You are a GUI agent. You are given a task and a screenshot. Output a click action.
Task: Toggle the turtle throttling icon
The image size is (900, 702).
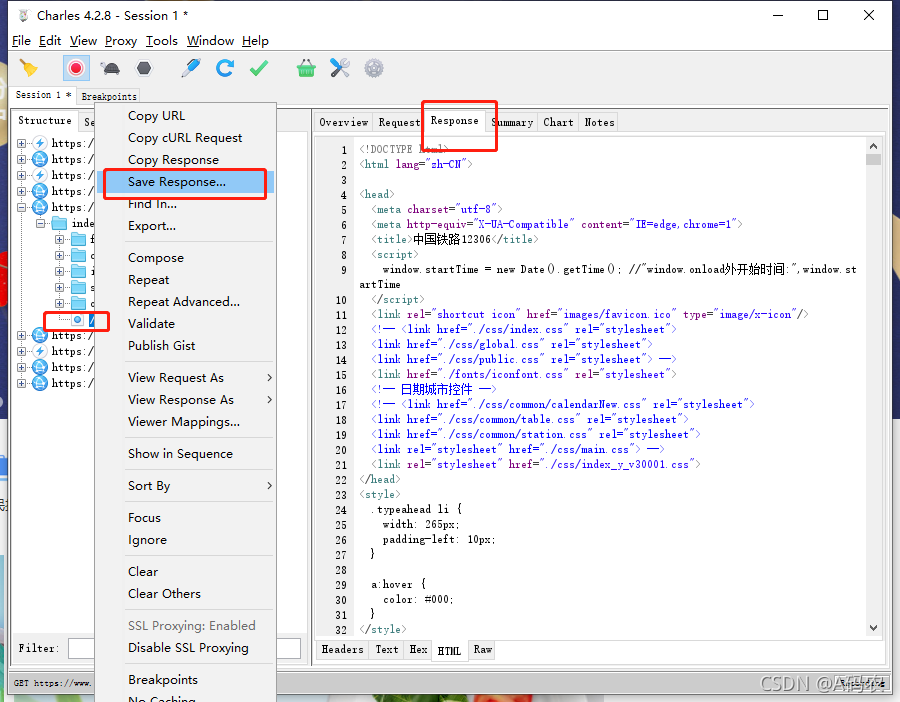point(110,68)
